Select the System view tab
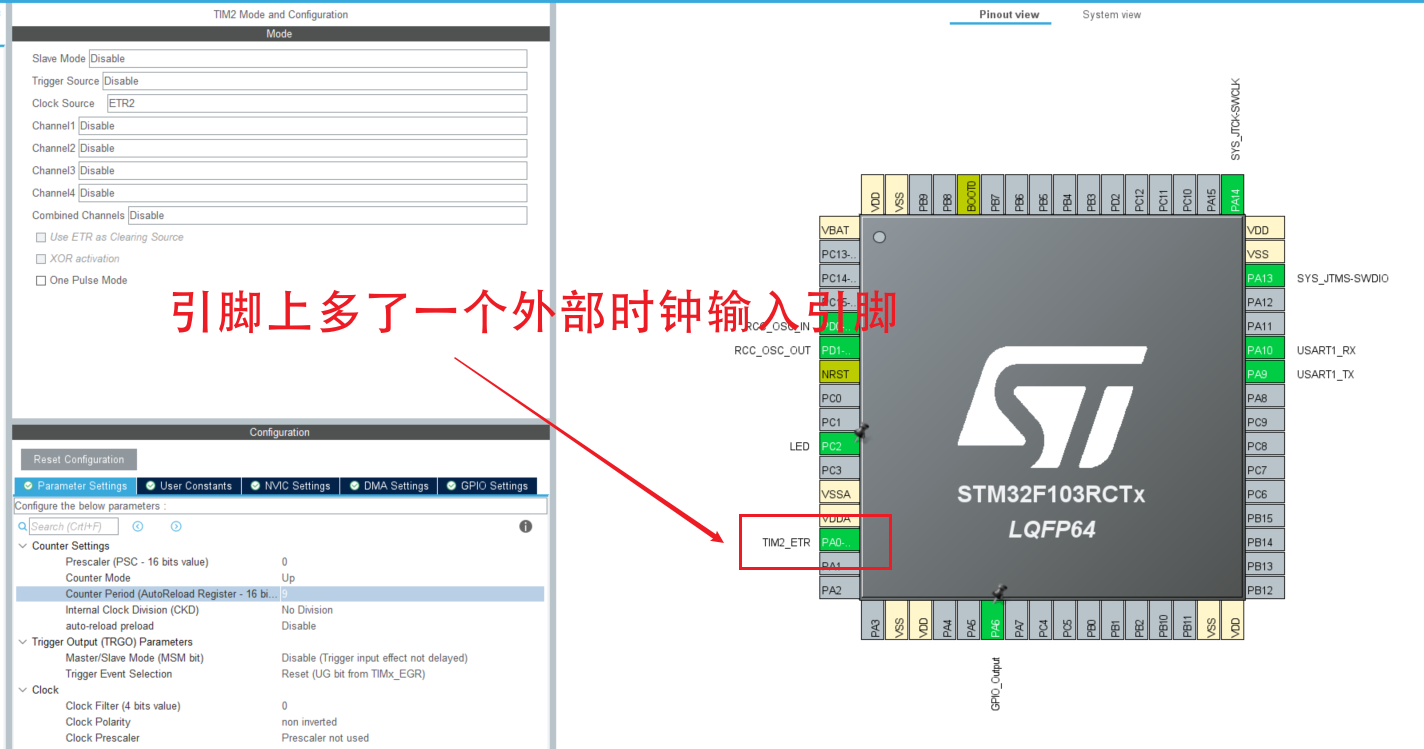 (x=1111, y=15)
